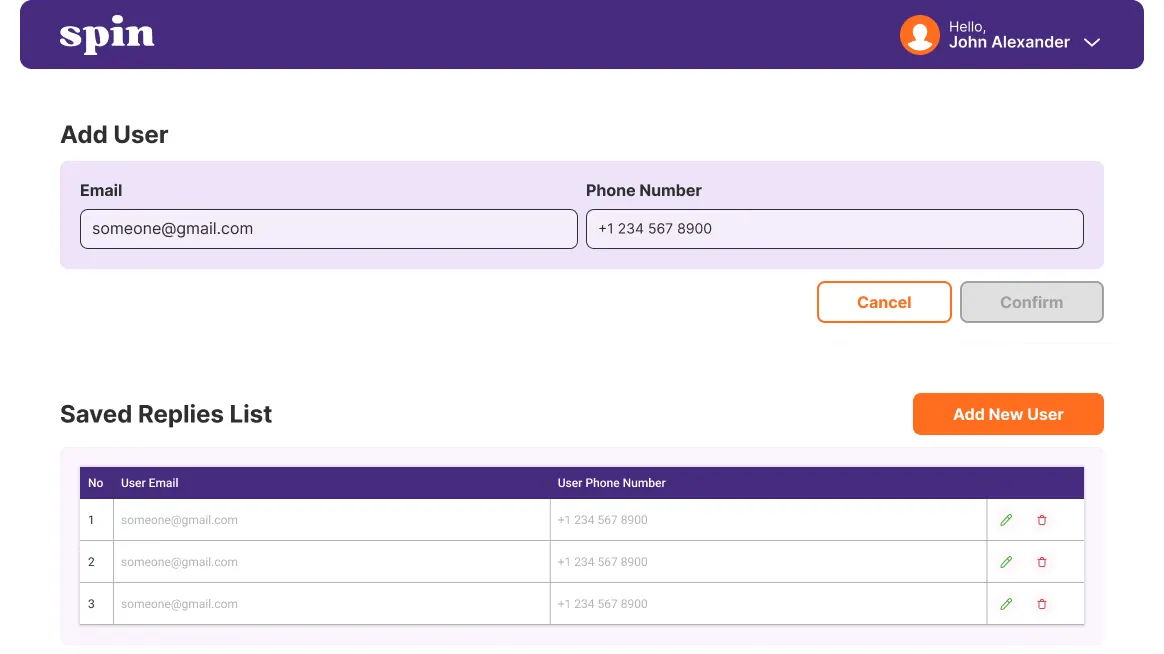Screen dimensions: 1164x654
Task: Select the phone number cell in row 1
Action: [768, 520]
